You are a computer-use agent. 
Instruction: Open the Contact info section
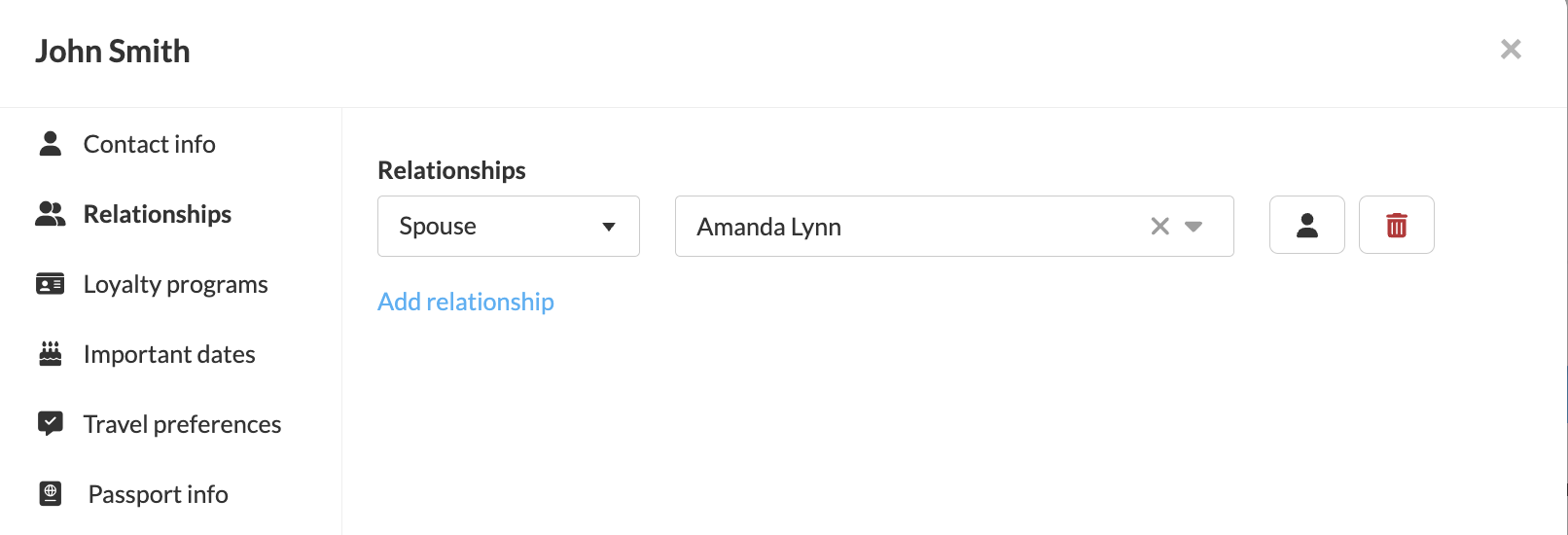(150, 144)
